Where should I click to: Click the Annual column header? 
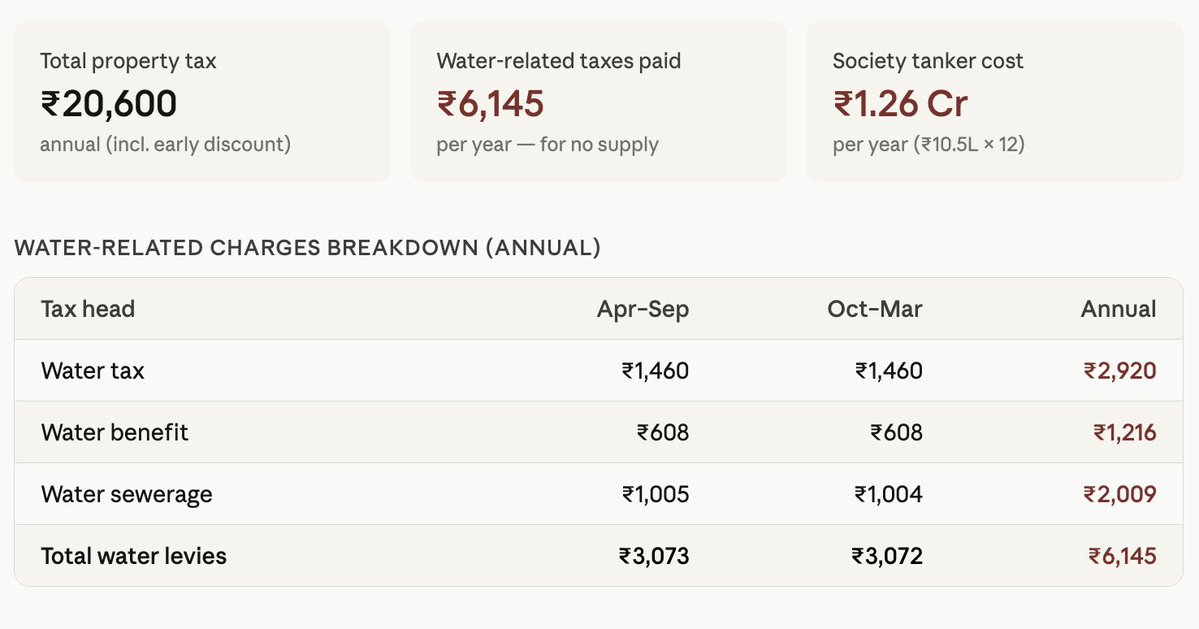pyautogui.click(x=1118, y=309)
